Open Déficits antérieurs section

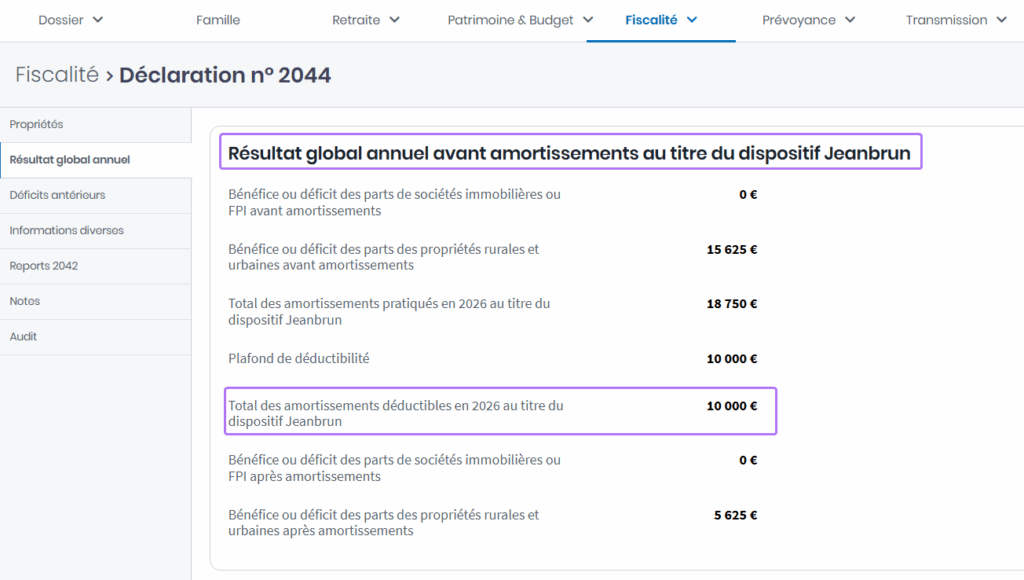point(57,195)
